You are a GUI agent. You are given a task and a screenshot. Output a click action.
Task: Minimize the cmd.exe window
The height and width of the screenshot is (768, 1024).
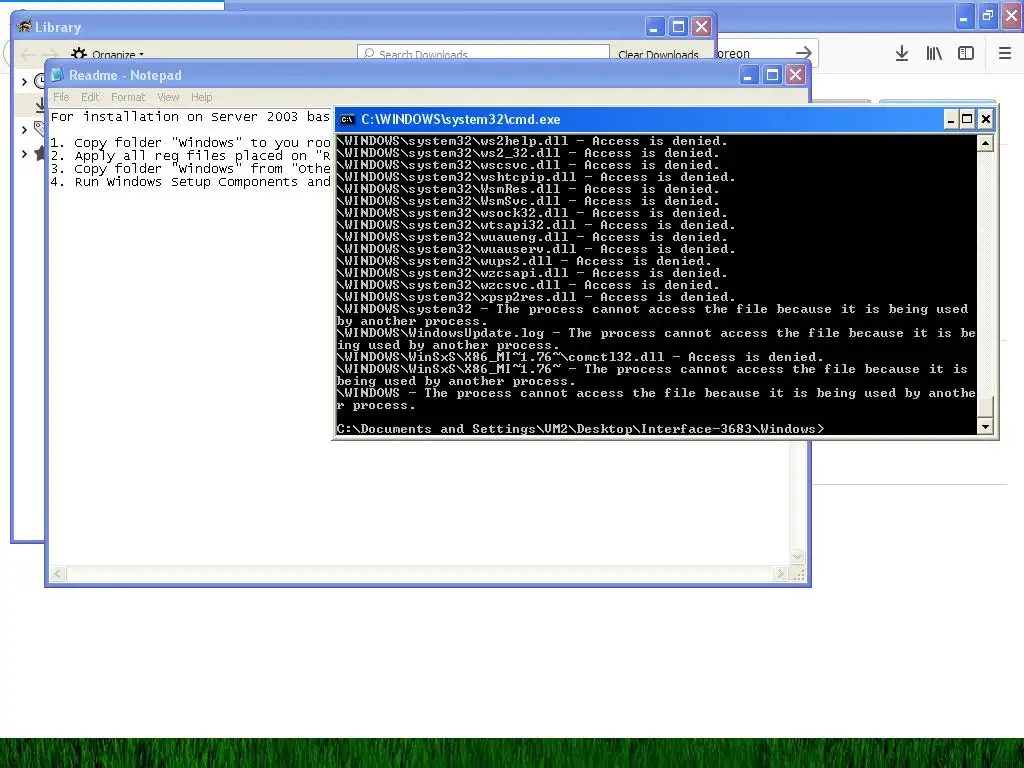pos(951,119)
